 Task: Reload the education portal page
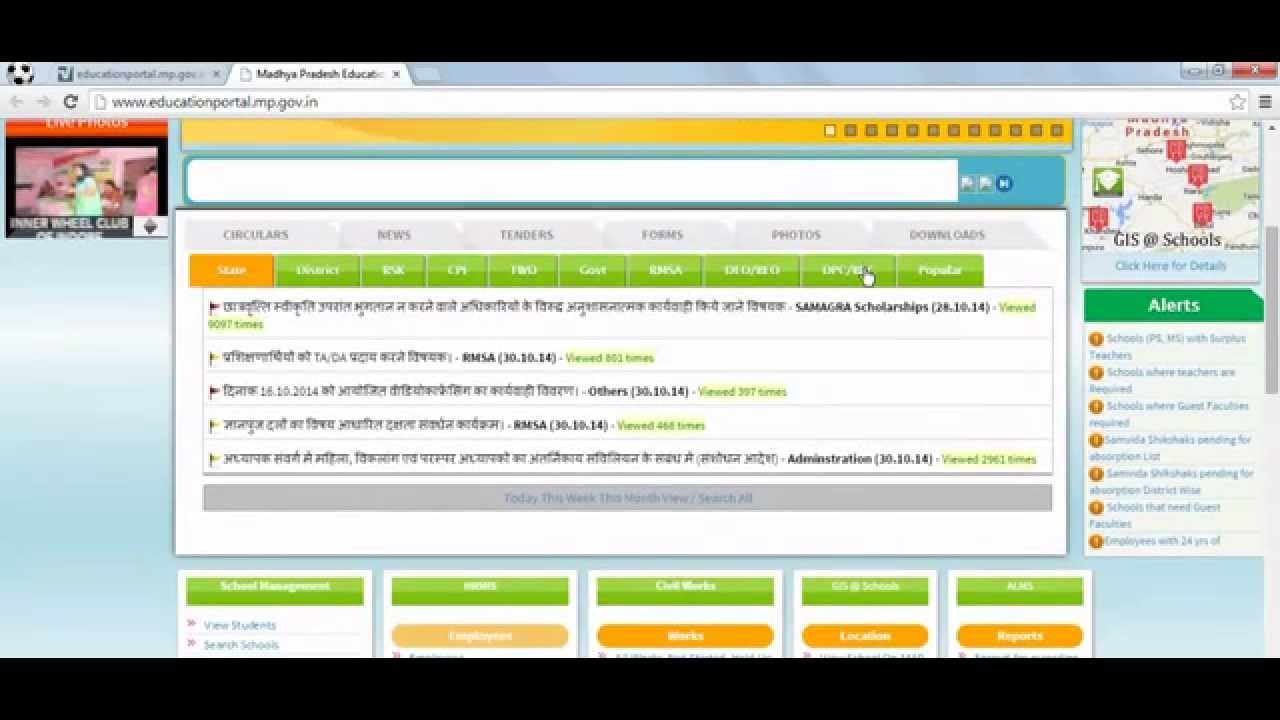point(70,102)
